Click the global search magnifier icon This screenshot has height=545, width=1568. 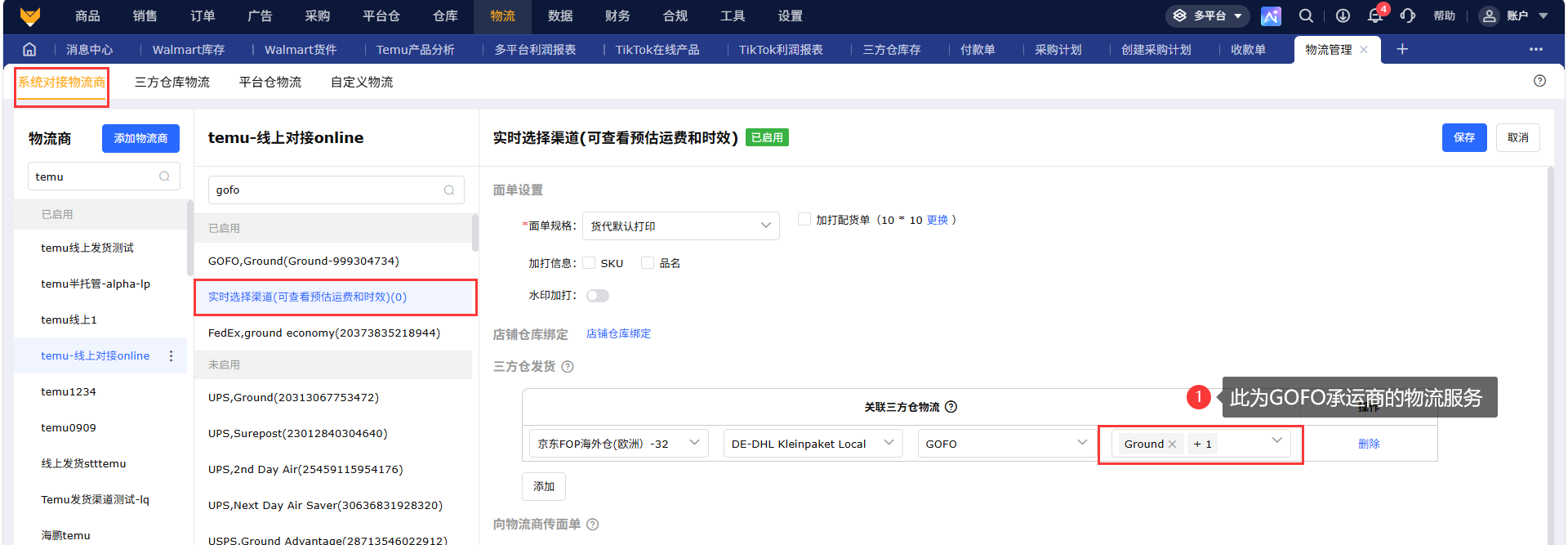click(x=1306, y=16)
